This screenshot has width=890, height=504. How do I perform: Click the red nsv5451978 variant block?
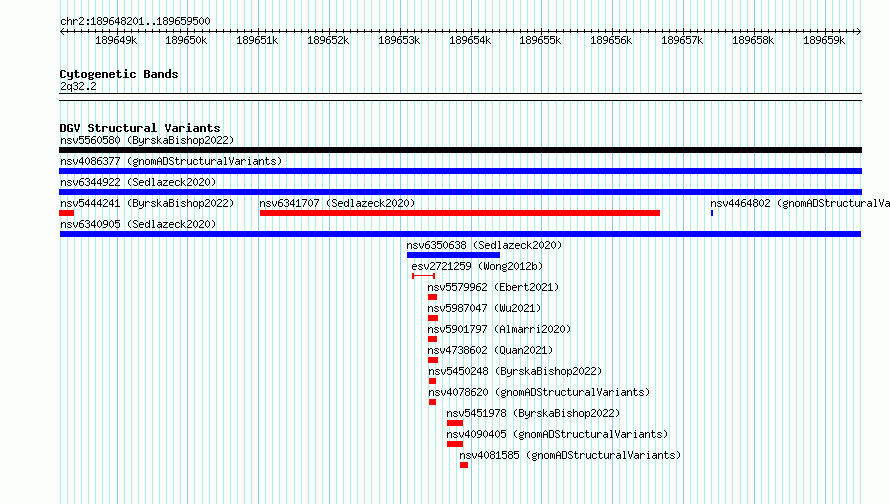[455, 423]
